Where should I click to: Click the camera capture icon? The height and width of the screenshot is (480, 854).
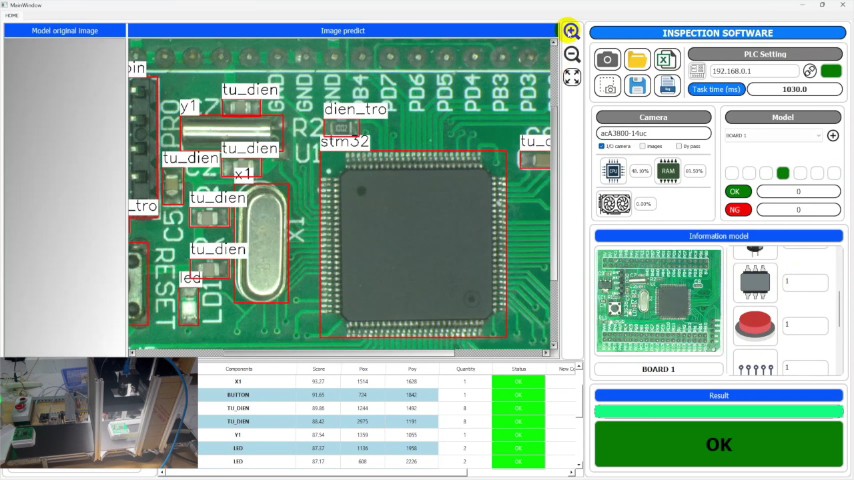607,59
